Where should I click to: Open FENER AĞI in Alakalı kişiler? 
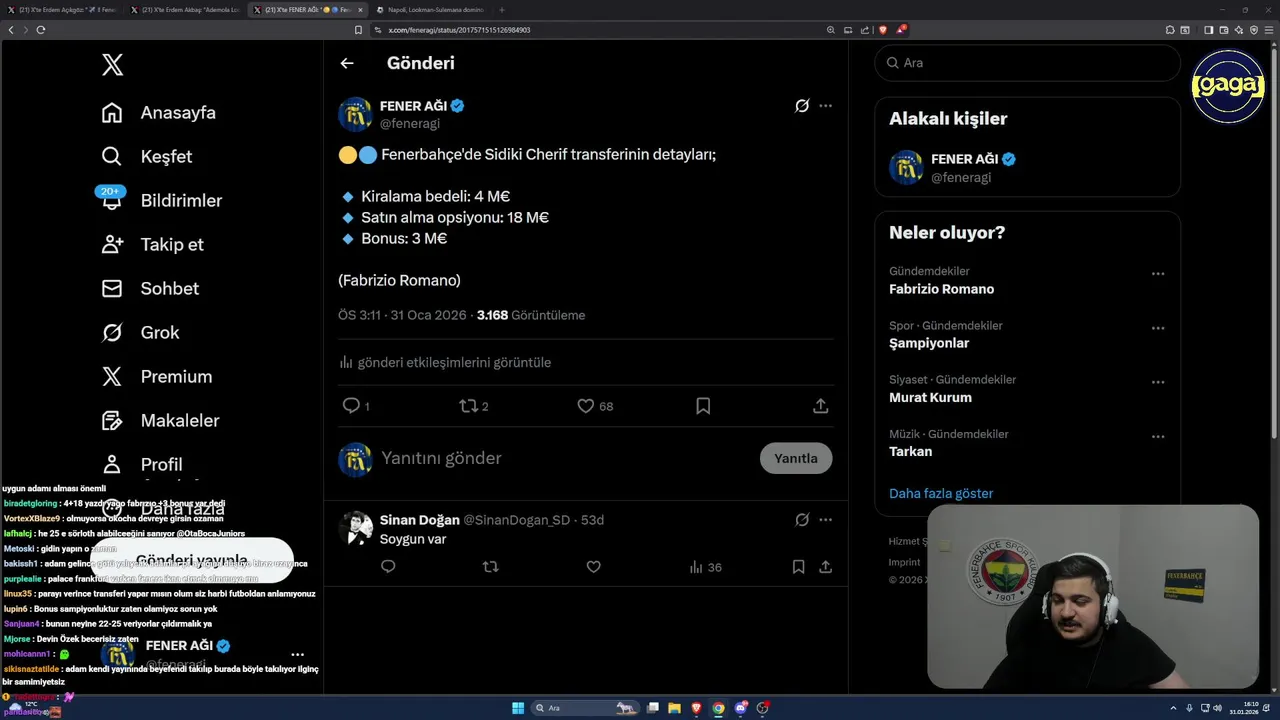(x=1027, y=168)
